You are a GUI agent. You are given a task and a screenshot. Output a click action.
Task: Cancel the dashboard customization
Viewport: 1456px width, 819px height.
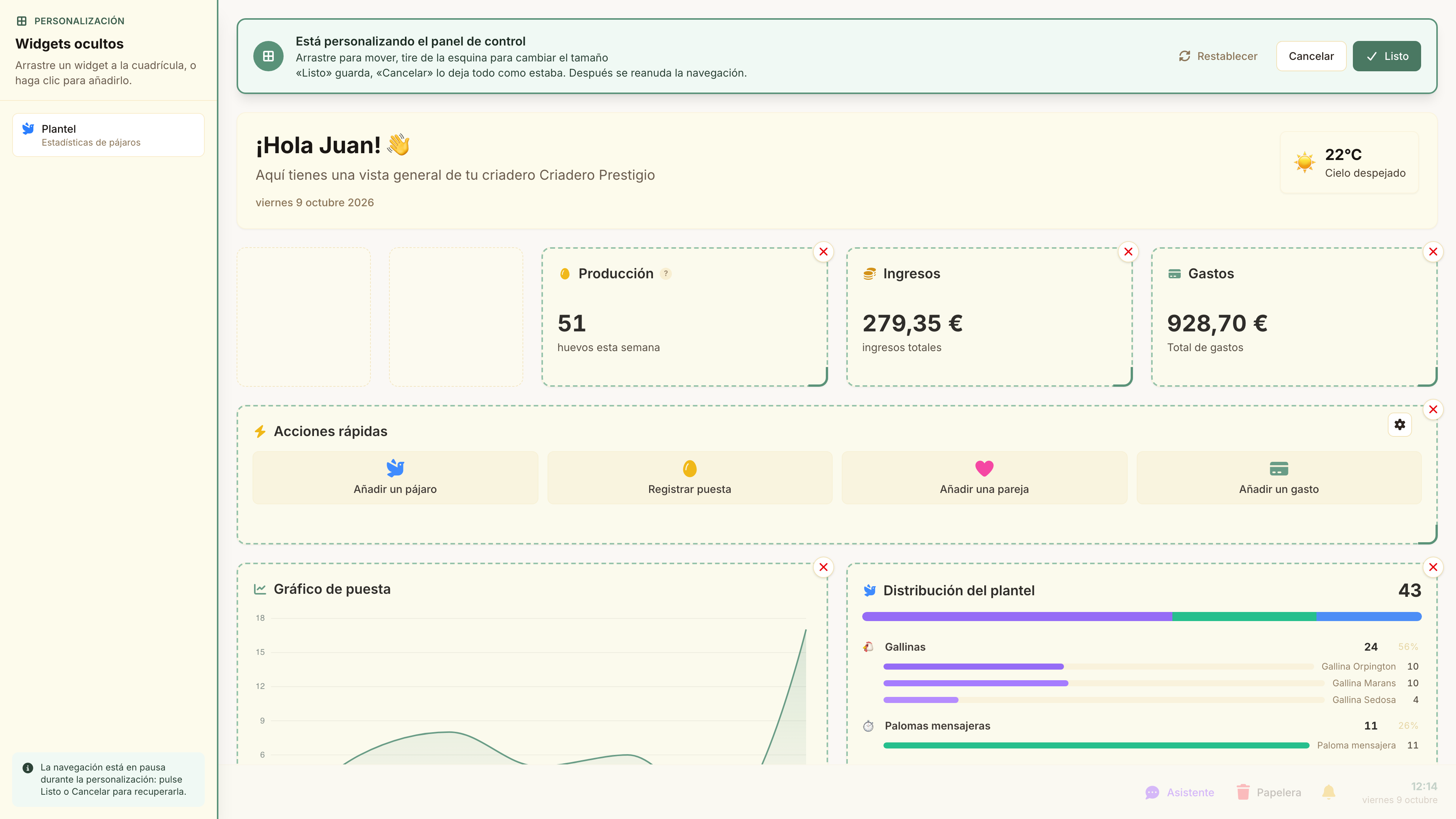(x=1311, y=56)
